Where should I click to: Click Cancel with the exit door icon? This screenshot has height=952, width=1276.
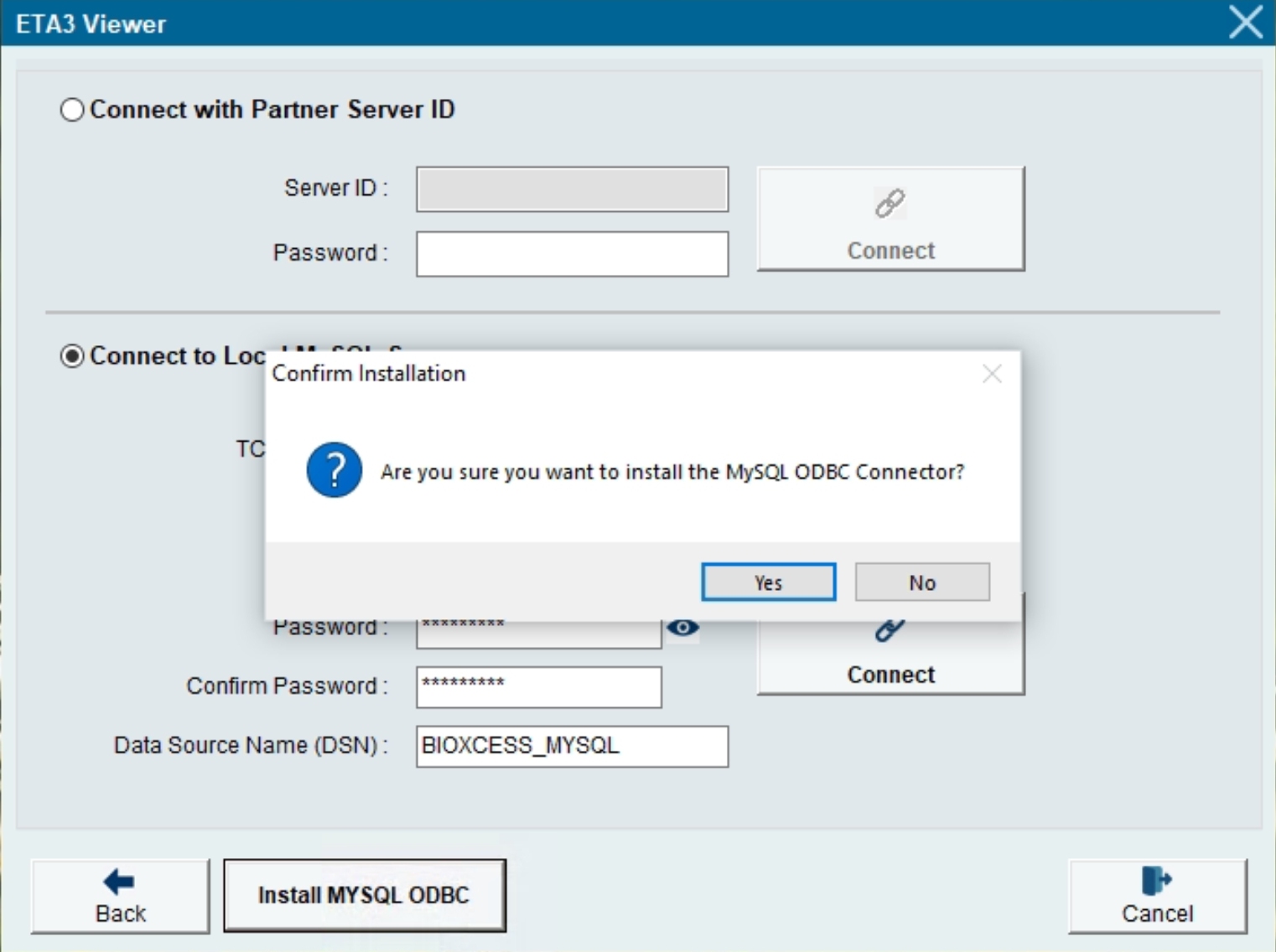(1157, 896)
